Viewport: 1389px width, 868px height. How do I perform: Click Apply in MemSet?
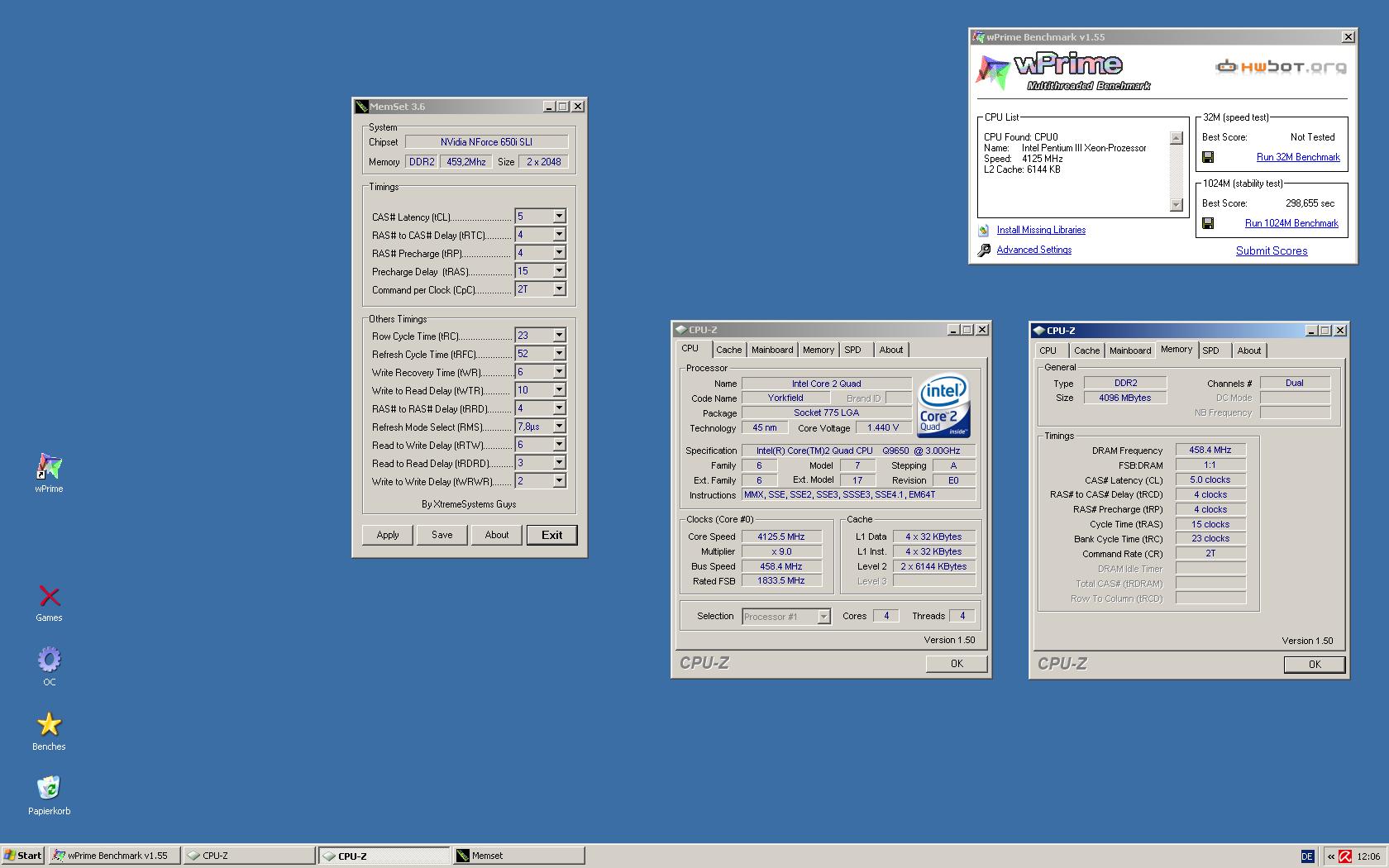(x=388, y=535)
